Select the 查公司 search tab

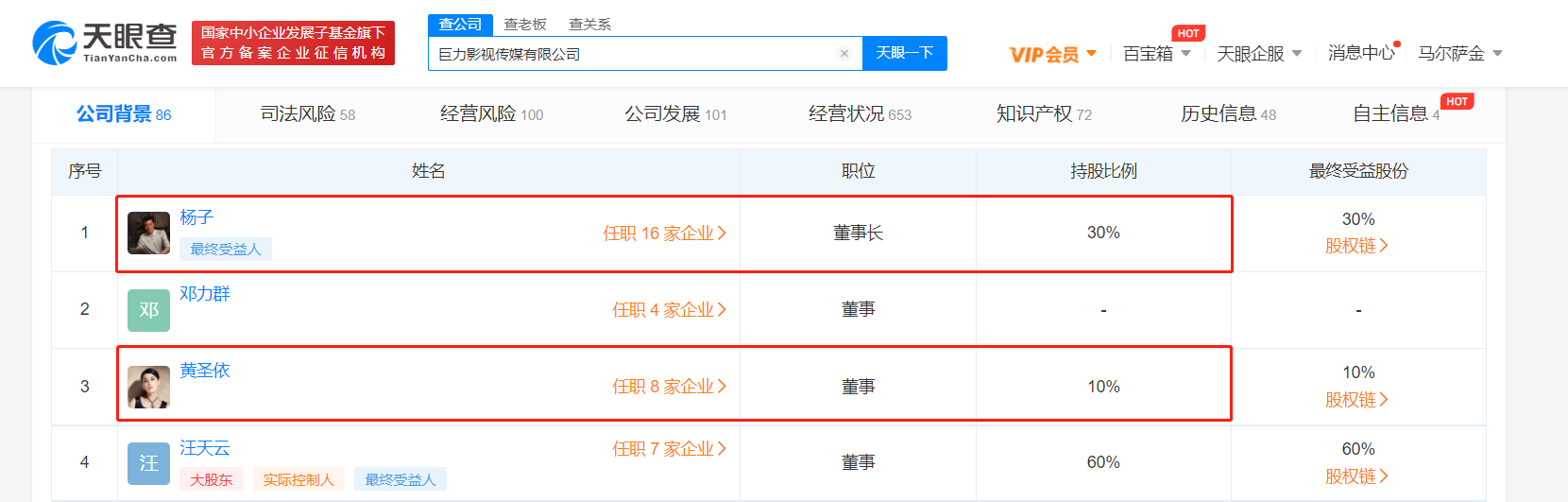pyautogui.click(x=460, y=25)
